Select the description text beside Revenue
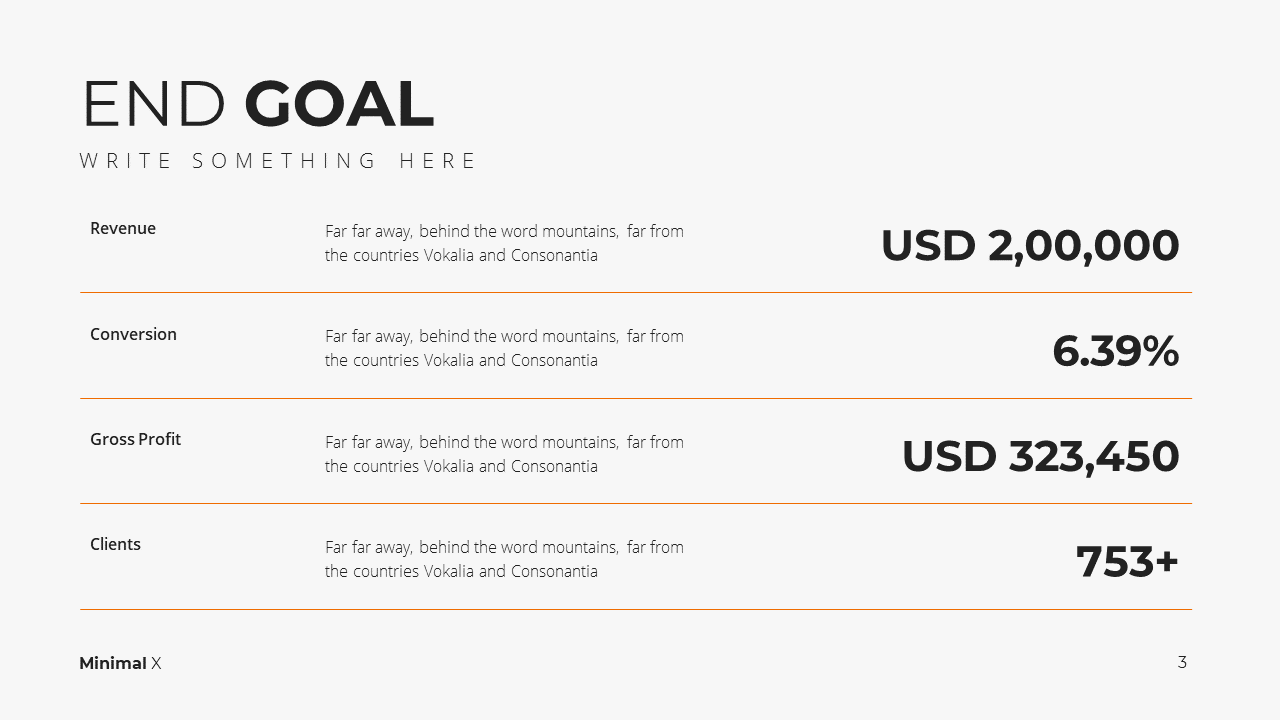The height and width of the screenshot is (720, 1280). click(504, 243)
